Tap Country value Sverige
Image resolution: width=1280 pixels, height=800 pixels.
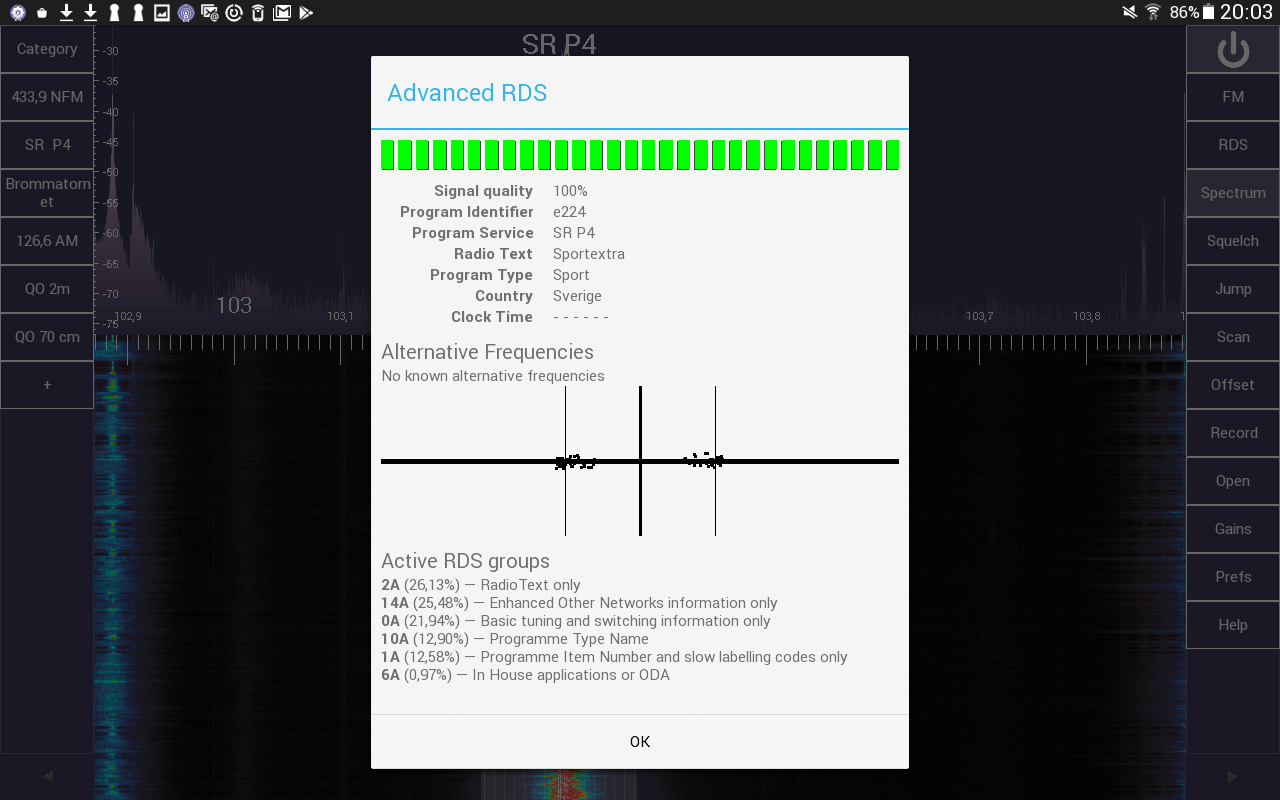577,296
